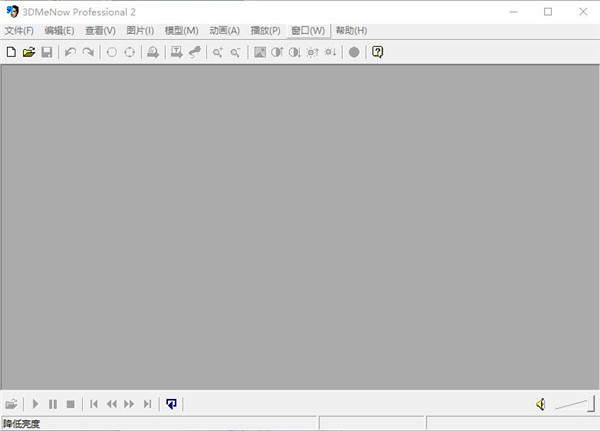Mute with the speaker icon
This screenshot has width=600, height=431.
coord(540,404)
